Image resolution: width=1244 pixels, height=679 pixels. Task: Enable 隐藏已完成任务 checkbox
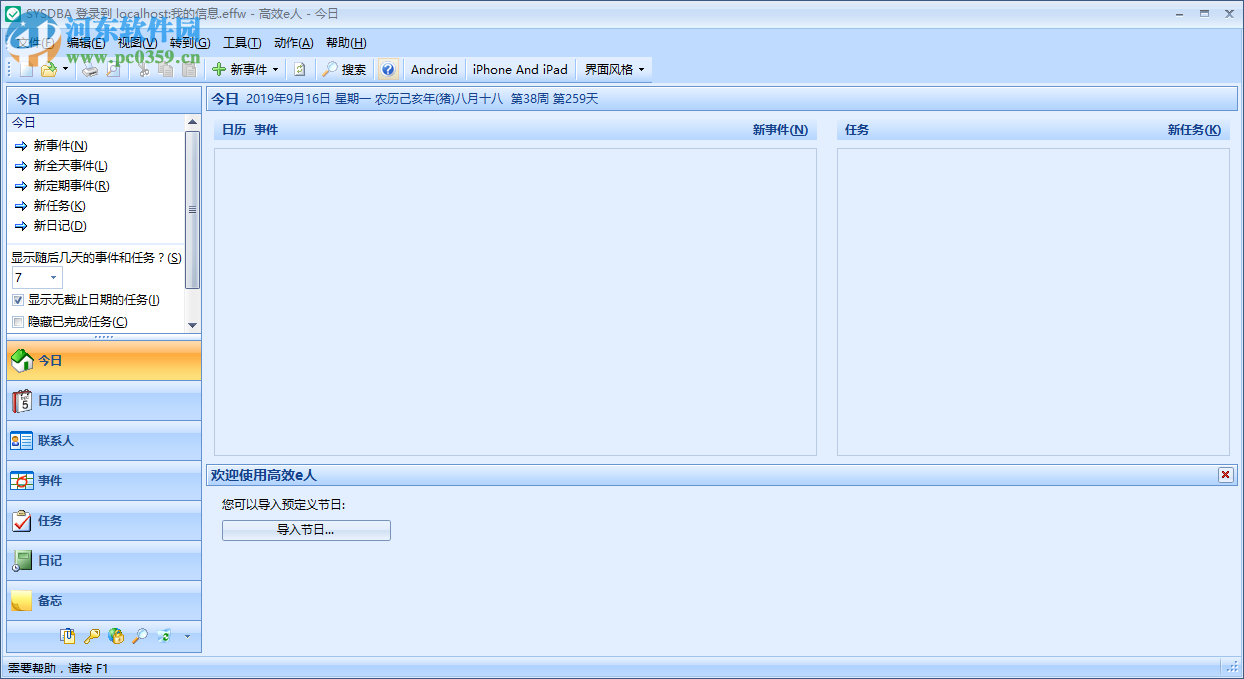pos(17,320)
